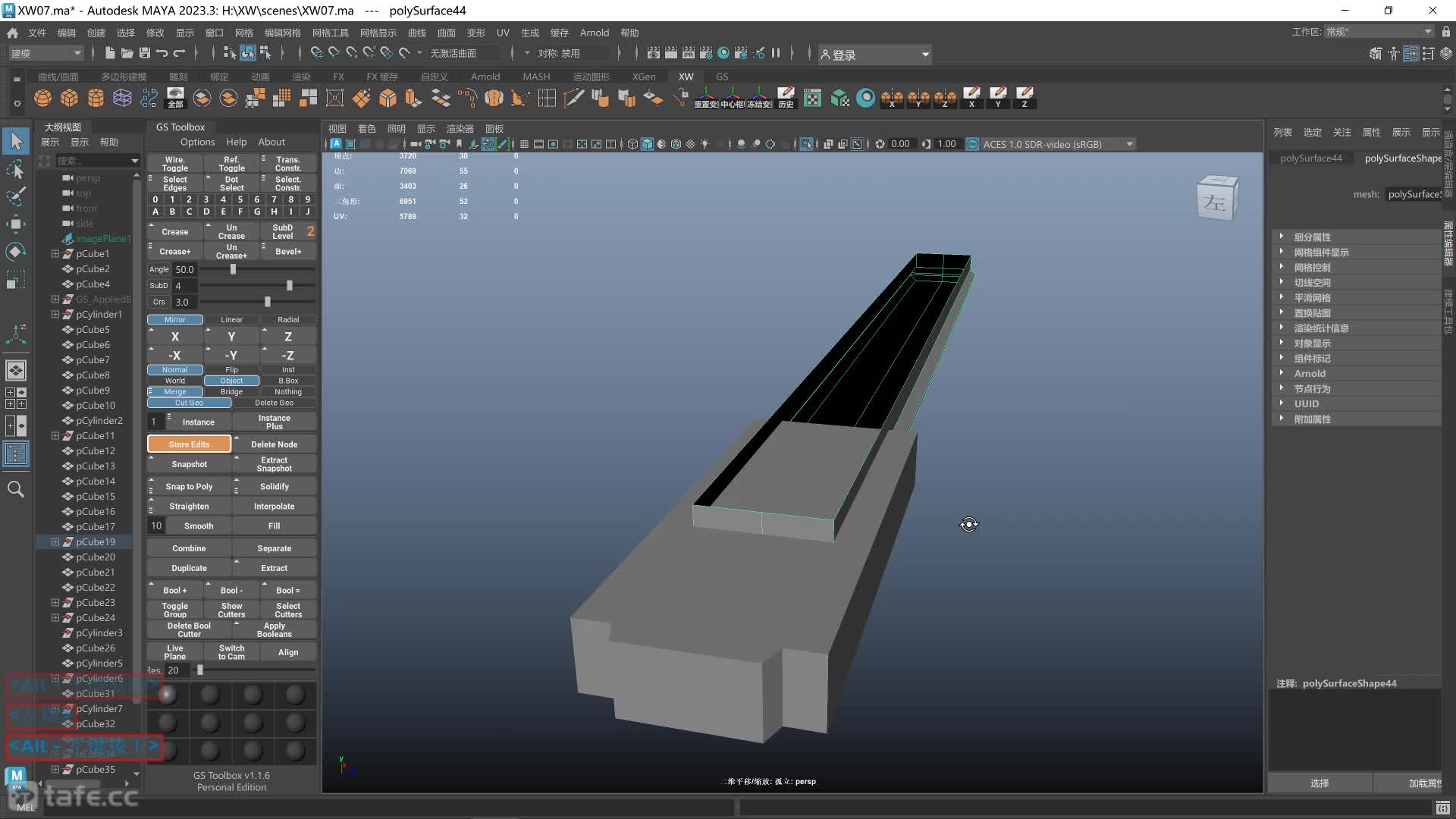The image size is (1456, 819).
Task: Switch mirror space to Object
Action: coord(231,381)
